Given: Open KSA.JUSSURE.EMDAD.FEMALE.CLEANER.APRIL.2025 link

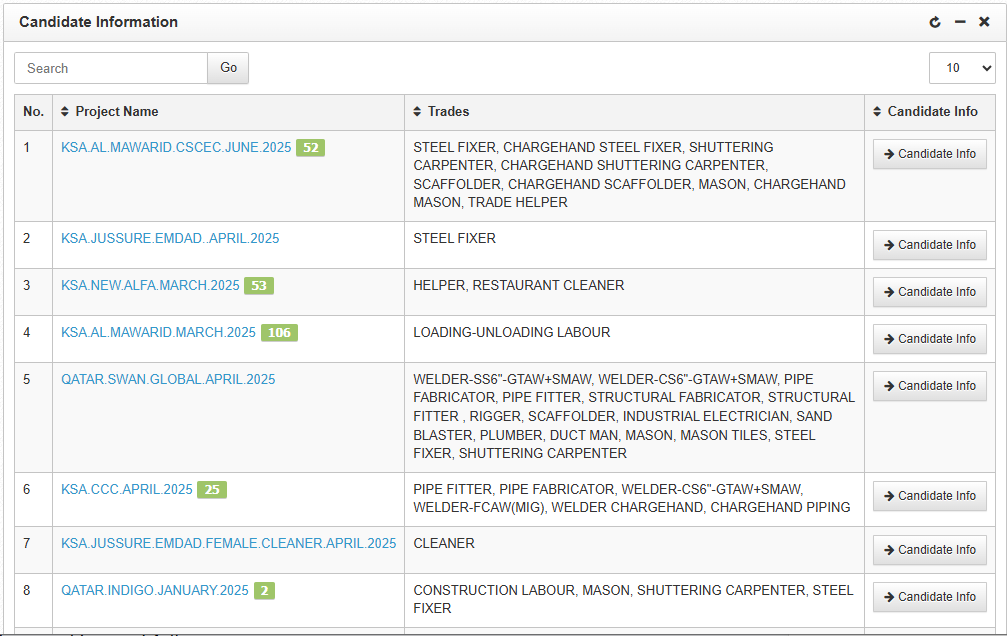Looking at the screenshot, I should pyautogui.click(x=228, y=544).
